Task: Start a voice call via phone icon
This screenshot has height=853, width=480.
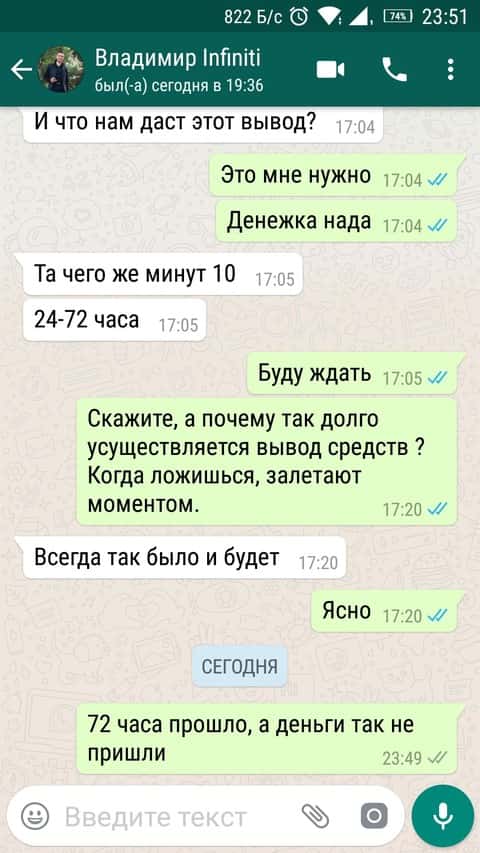Action: 395,70
